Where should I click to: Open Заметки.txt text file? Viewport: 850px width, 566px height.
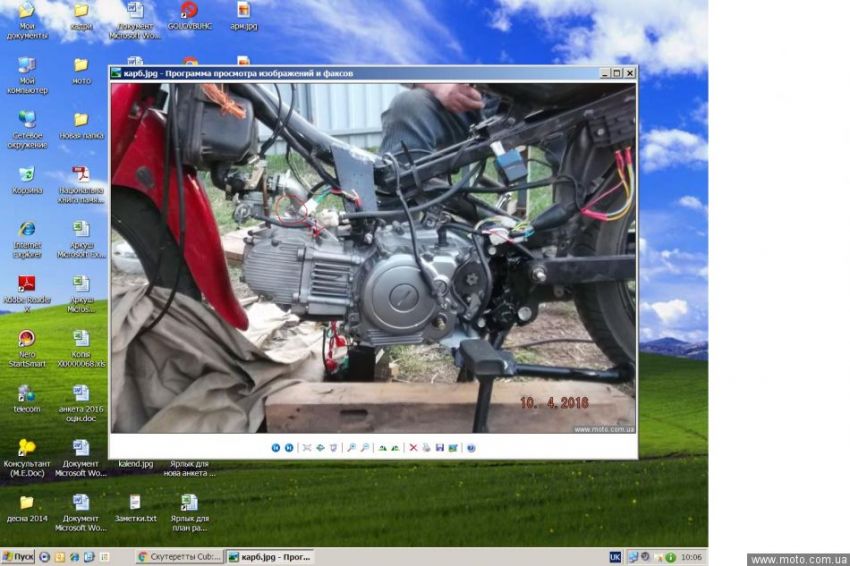136,509
